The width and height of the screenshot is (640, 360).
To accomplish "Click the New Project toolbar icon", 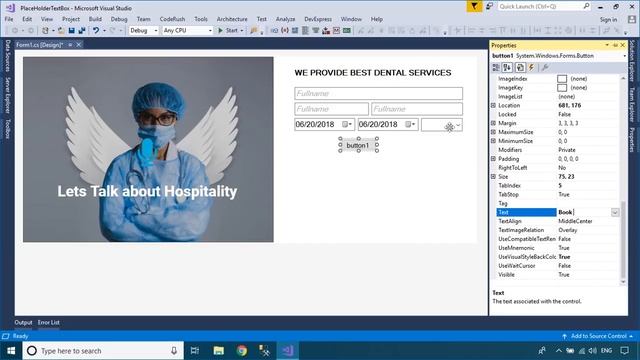I will coord(45,31).
